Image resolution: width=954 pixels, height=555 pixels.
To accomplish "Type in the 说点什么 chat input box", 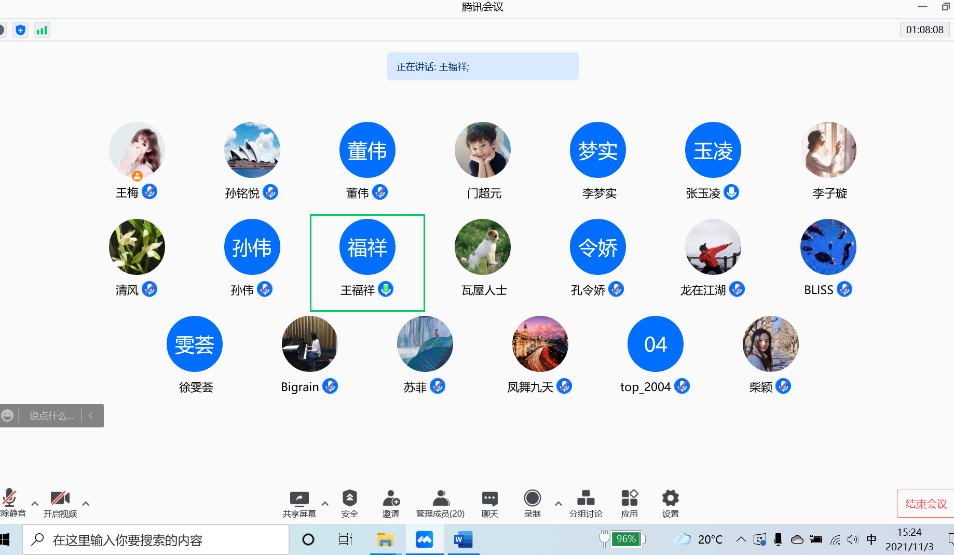I will (50, 415).
